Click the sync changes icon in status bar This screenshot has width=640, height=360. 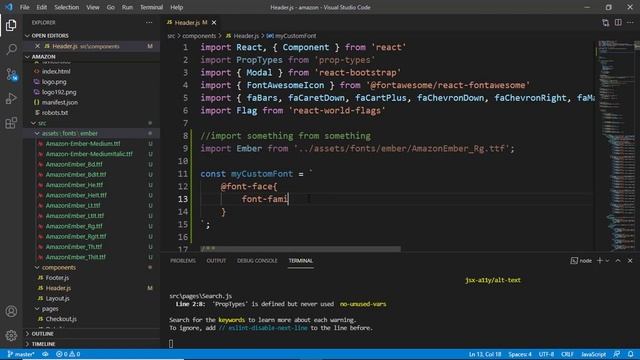point(45,354)
